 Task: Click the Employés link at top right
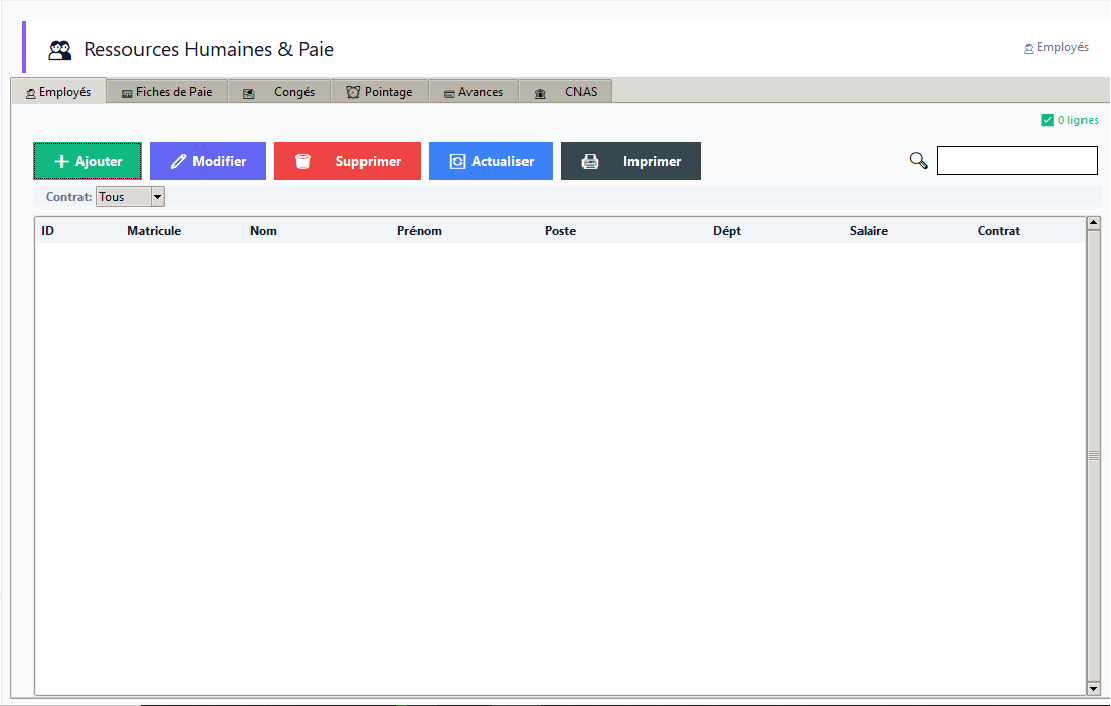click(1056, 47)
